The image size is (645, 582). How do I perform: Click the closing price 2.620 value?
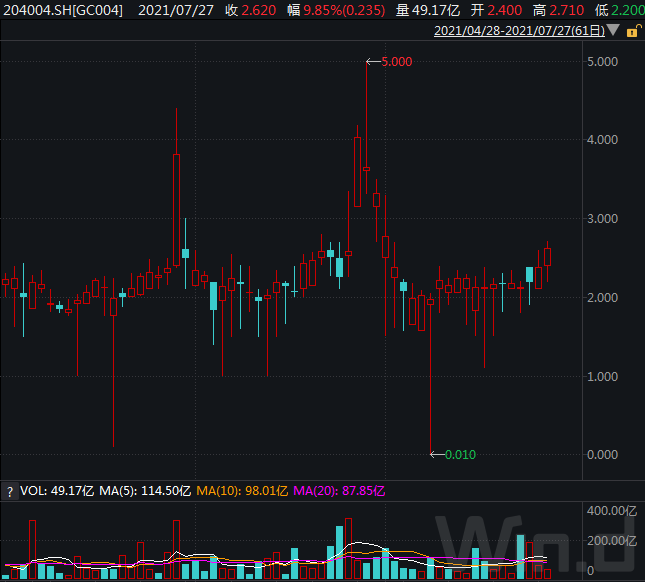click(259, 10)
